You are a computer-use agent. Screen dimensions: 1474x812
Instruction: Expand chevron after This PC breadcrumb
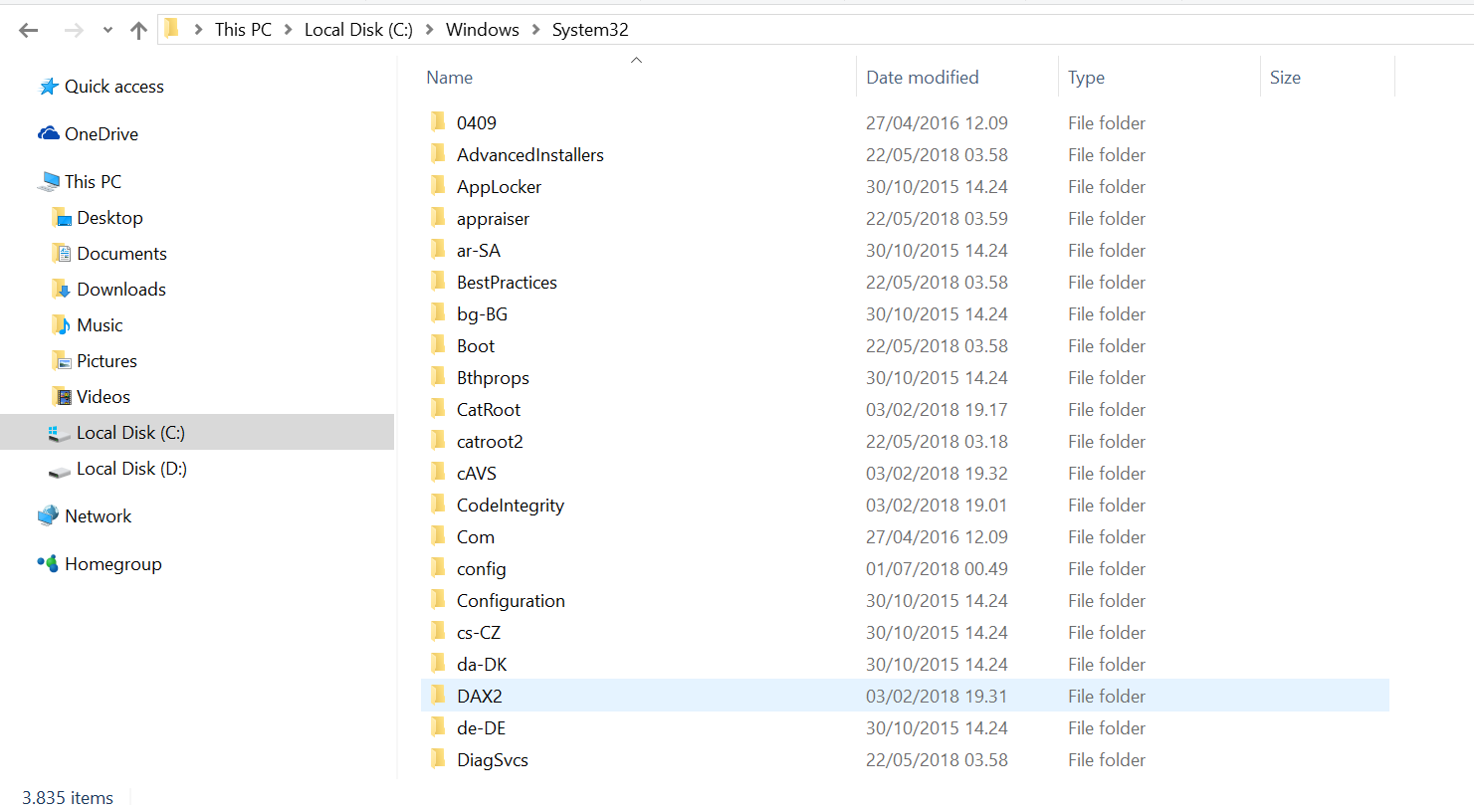click(288, 30)
